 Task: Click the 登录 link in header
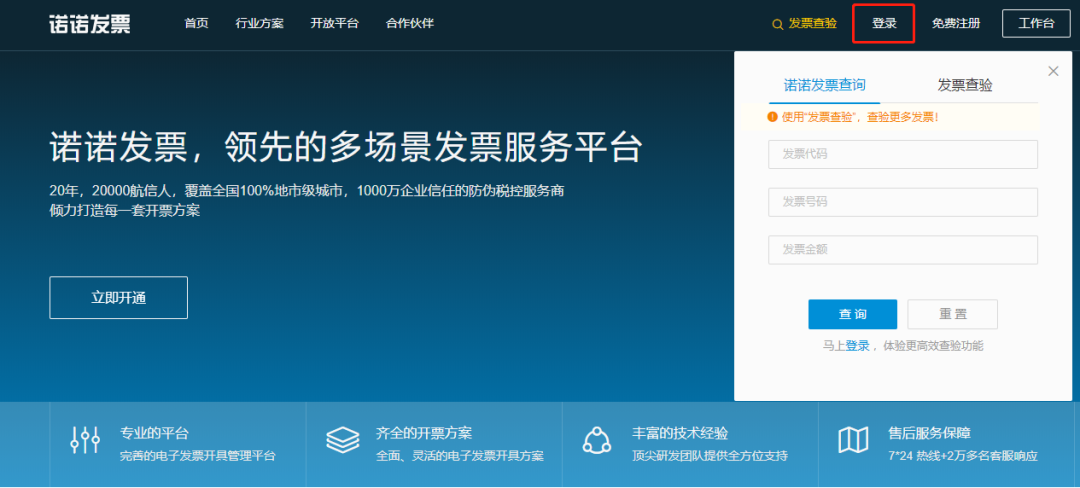[x=884, y=23]
